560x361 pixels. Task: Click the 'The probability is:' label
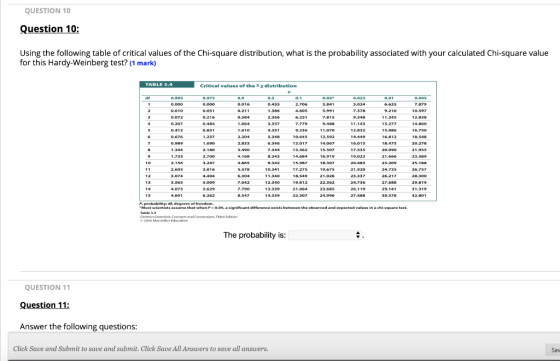pos(255,235)
